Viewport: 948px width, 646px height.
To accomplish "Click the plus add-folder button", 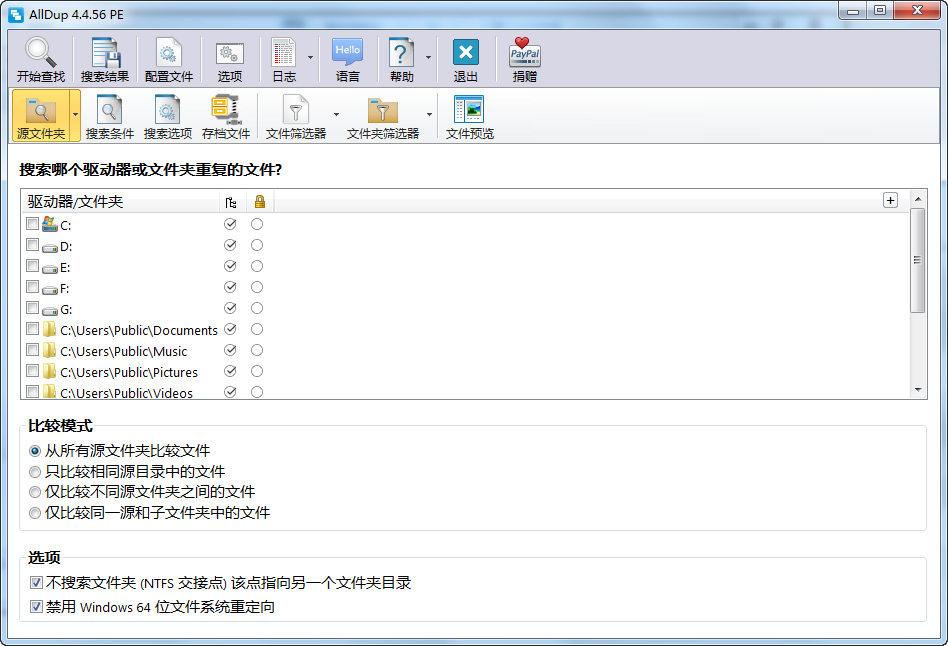I will click(x=890, y=200).
